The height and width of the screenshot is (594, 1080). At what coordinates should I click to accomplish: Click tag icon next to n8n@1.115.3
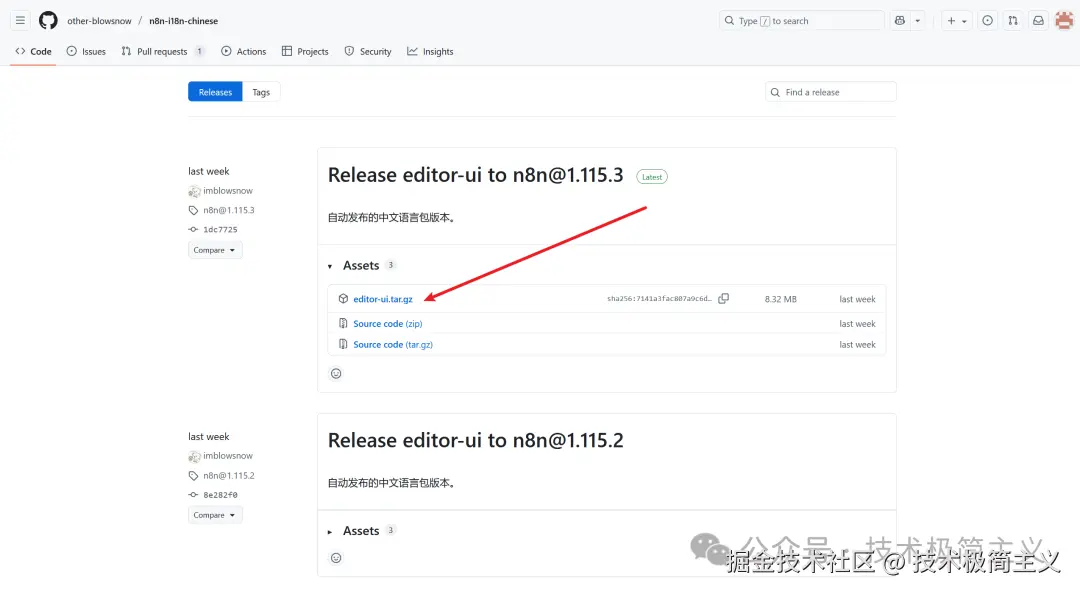click(194, 210)
